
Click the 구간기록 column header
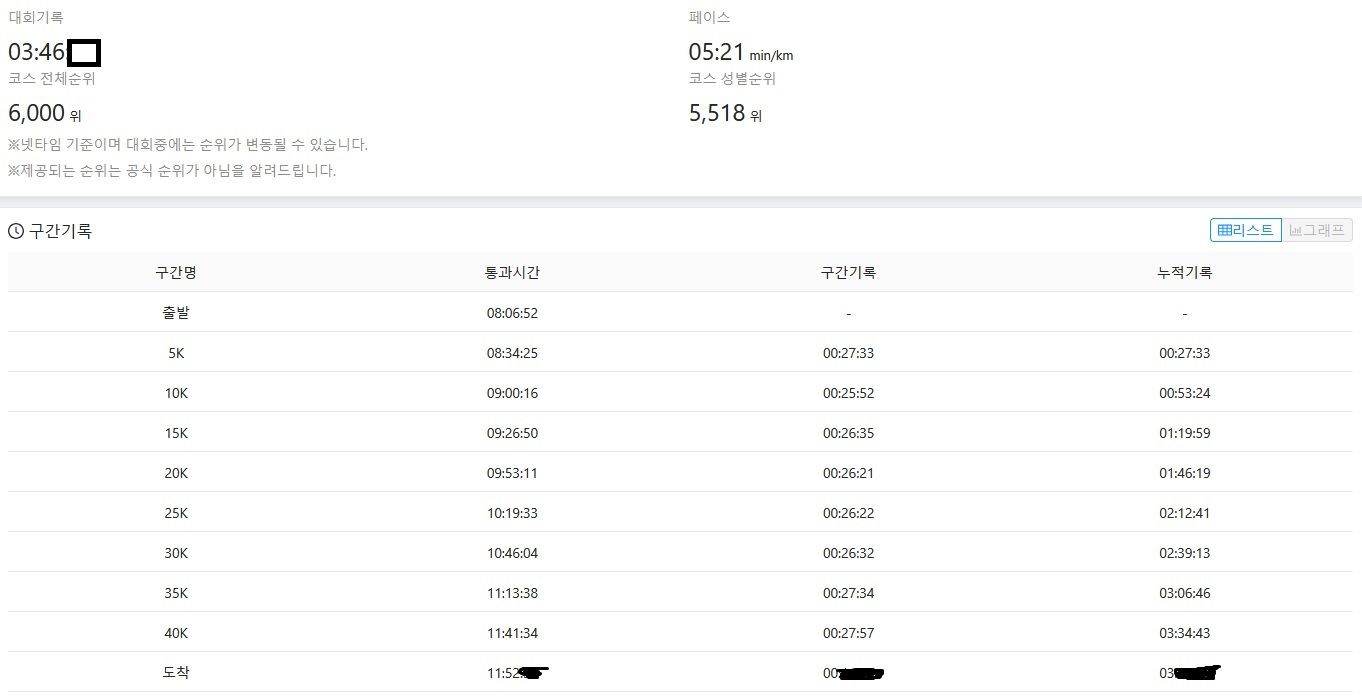click(848, 272)
